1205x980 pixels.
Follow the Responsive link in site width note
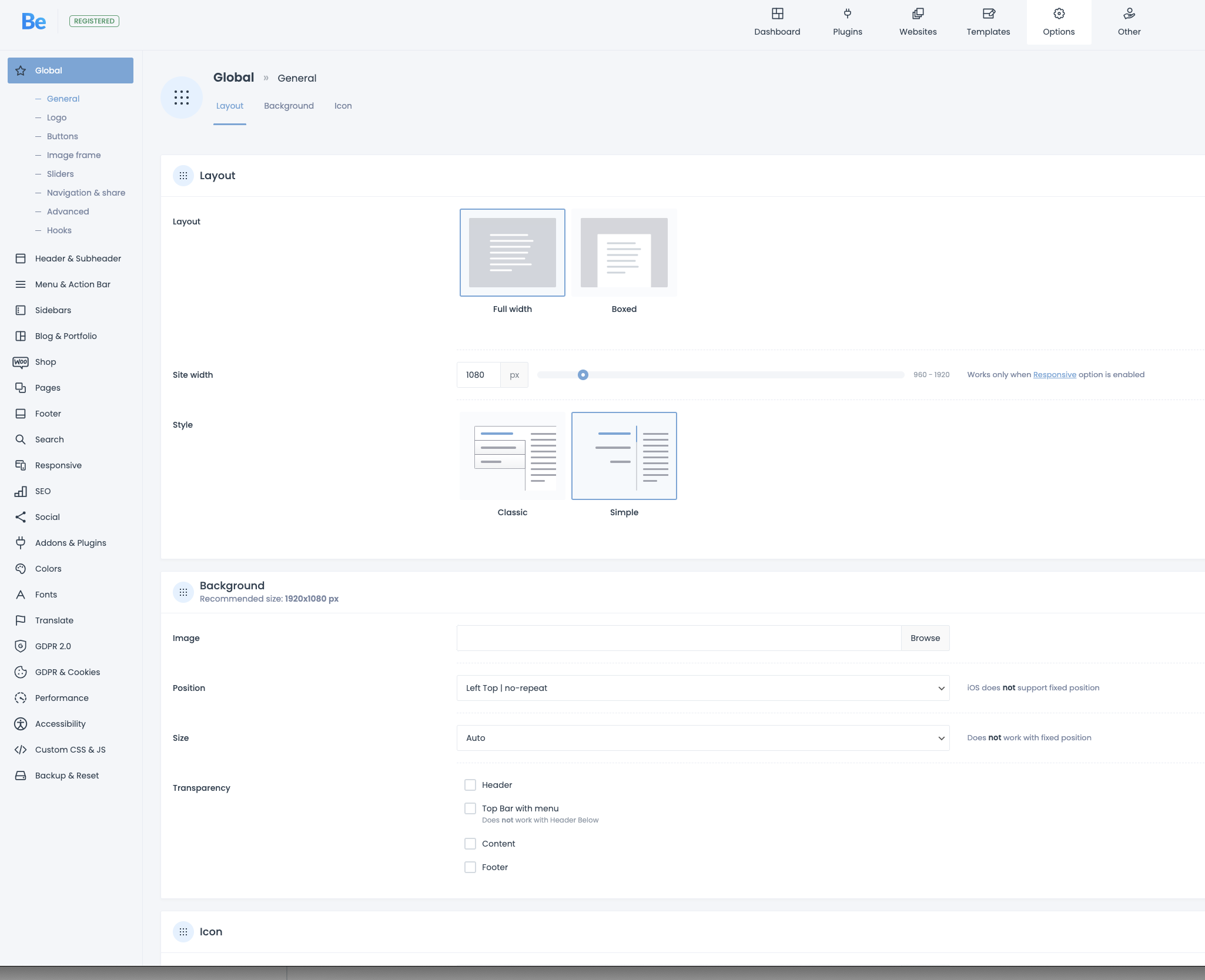pyautogui.click(x=1055, y=375)
